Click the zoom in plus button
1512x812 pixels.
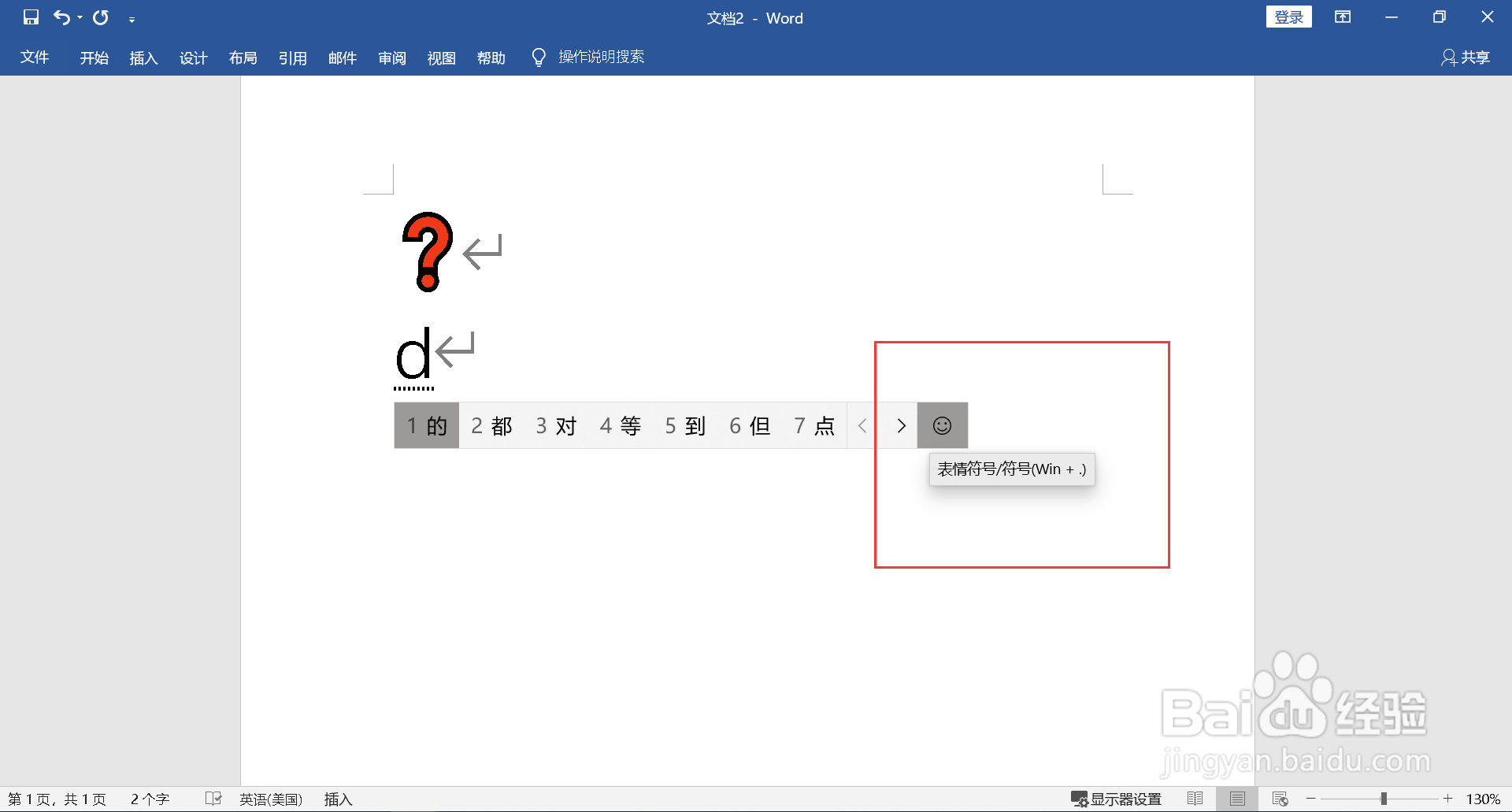pos(1447,799)
